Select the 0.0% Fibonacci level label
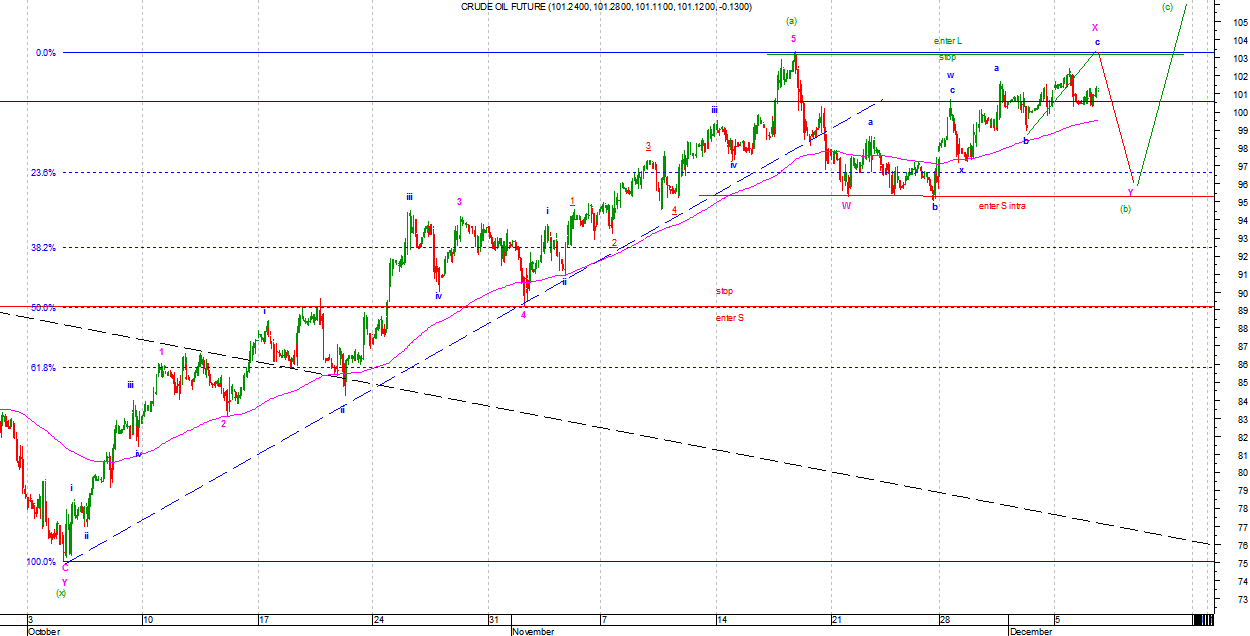Viewport: 1250px width, 636px height. point(46,52)
